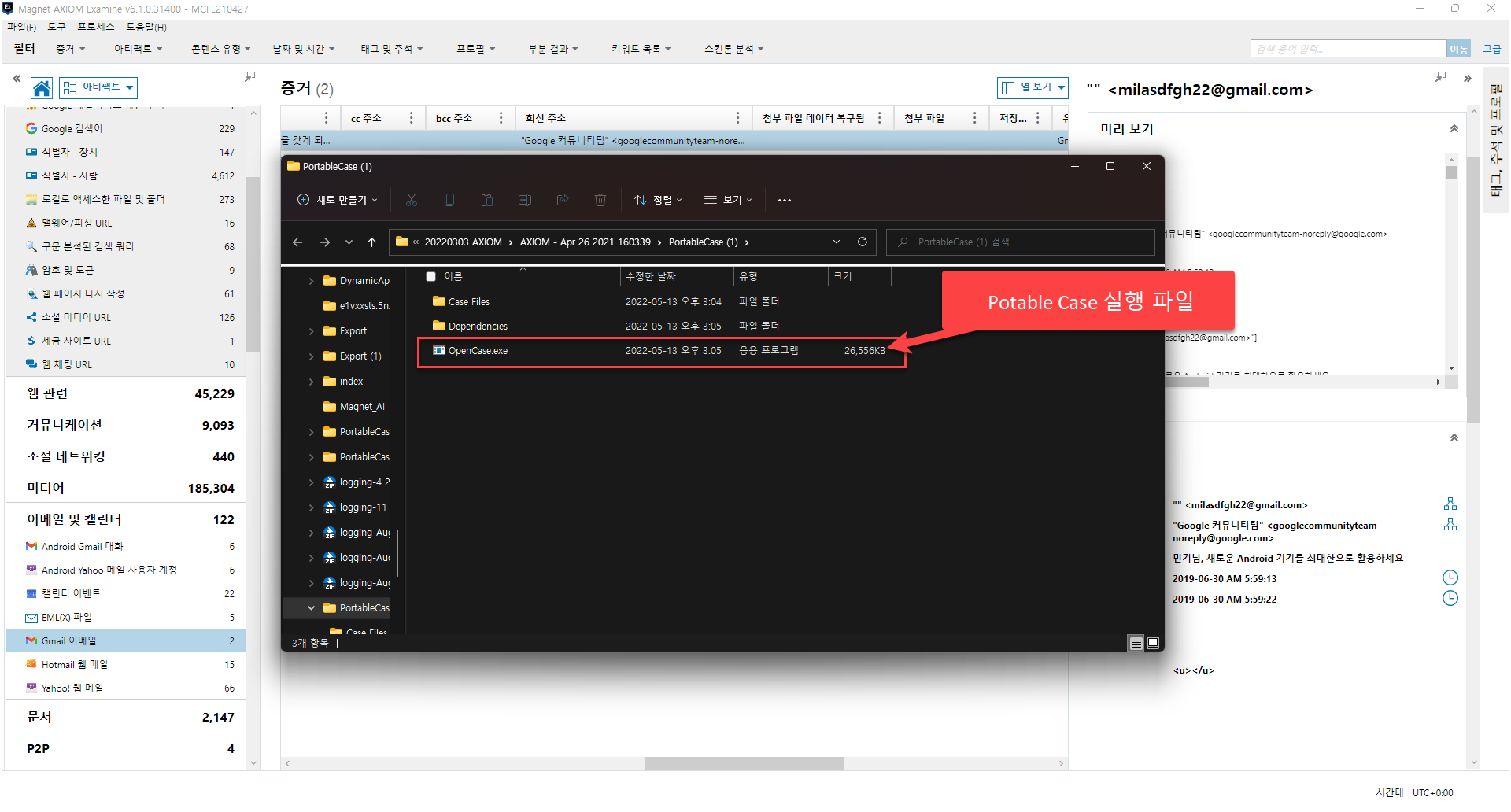Screen dimensions: 1511x812
Task: Click the PortableCase (1) 검색 search field
Action: coord(1020,242)
